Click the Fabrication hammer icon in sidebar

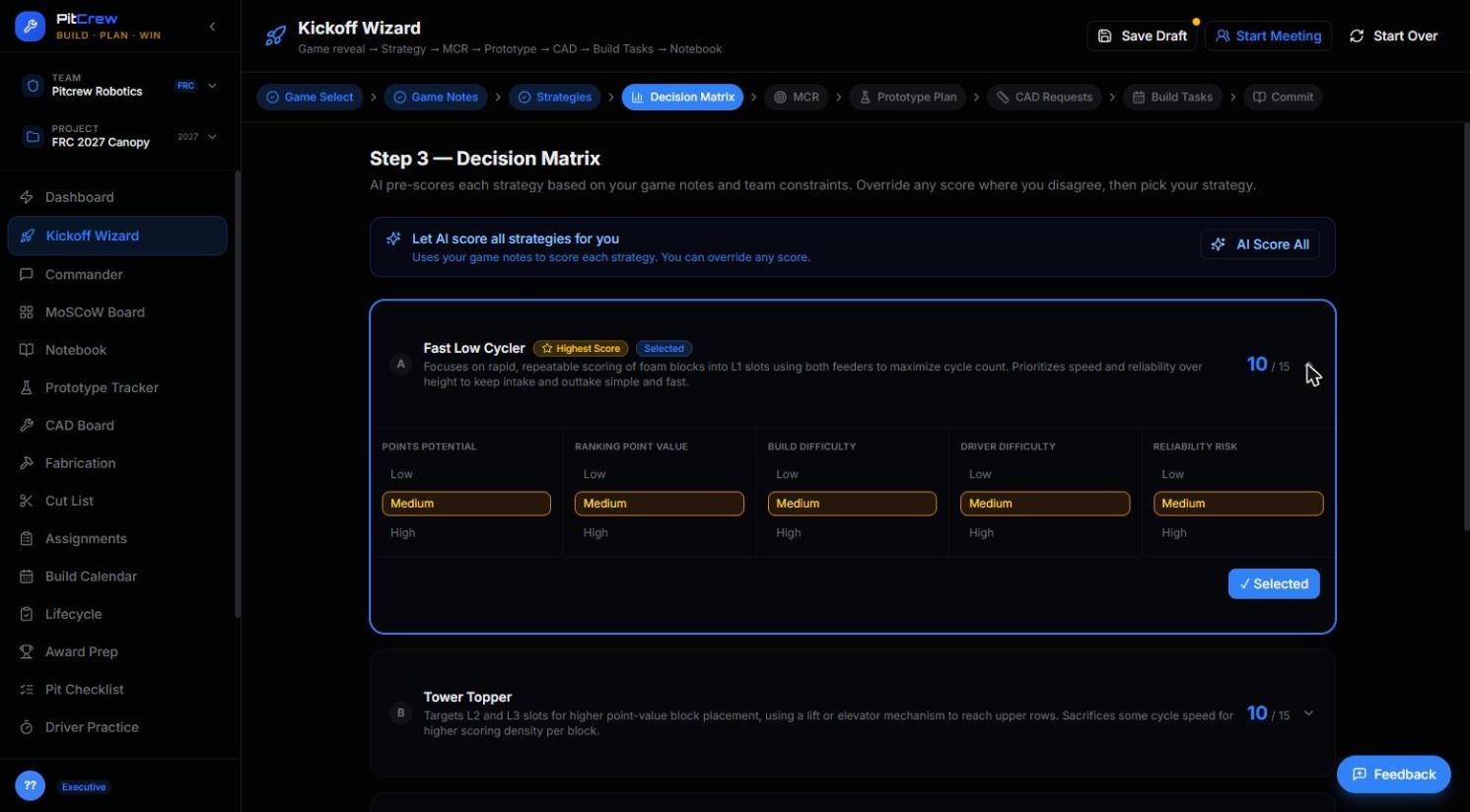[x=27, y=463]
